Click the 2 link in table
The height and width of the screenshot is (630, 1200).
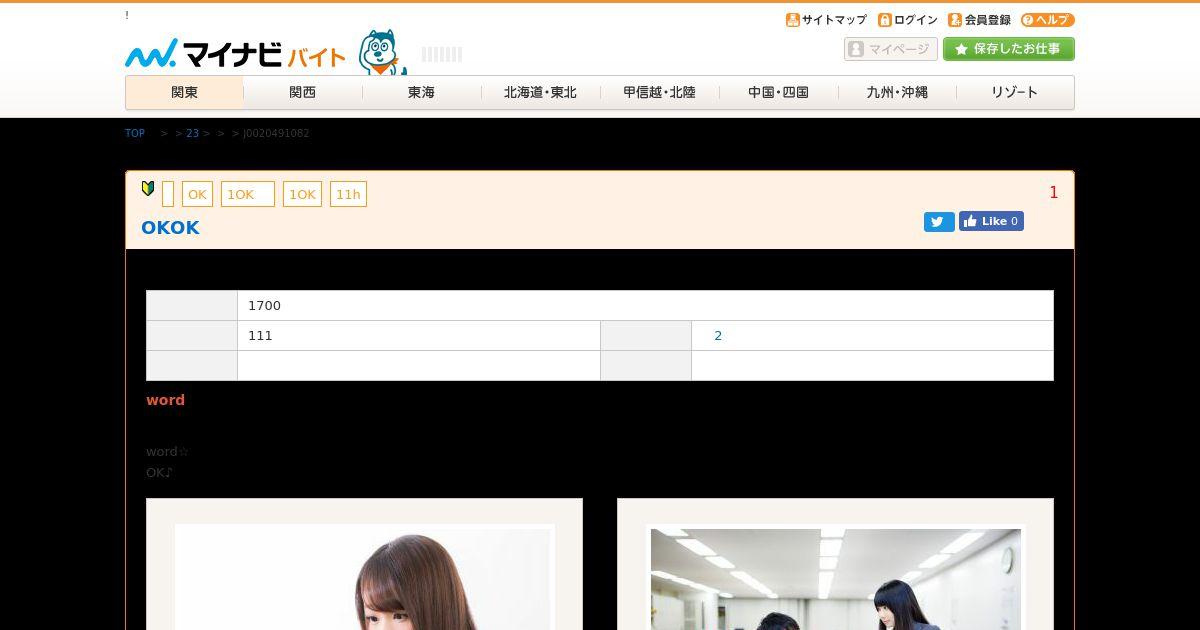tap(718, 336)
